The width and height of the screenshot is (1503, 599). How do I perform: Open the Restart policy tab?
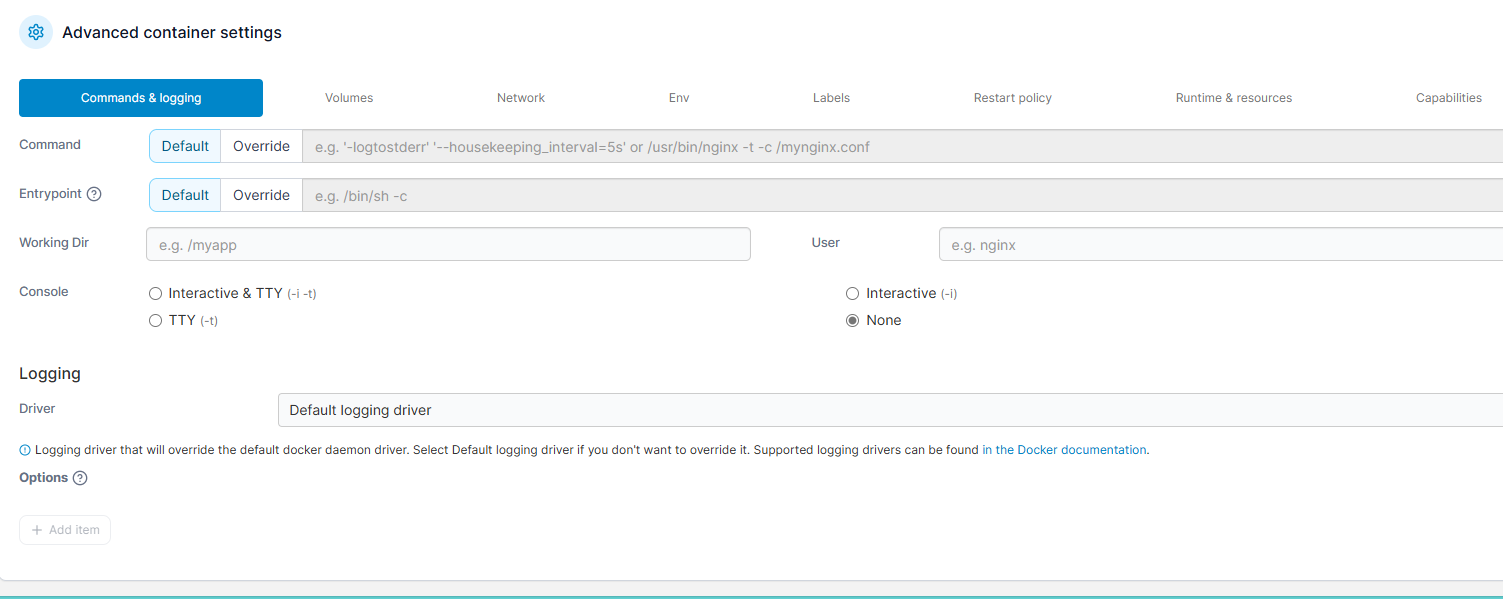click(1012, 98)
